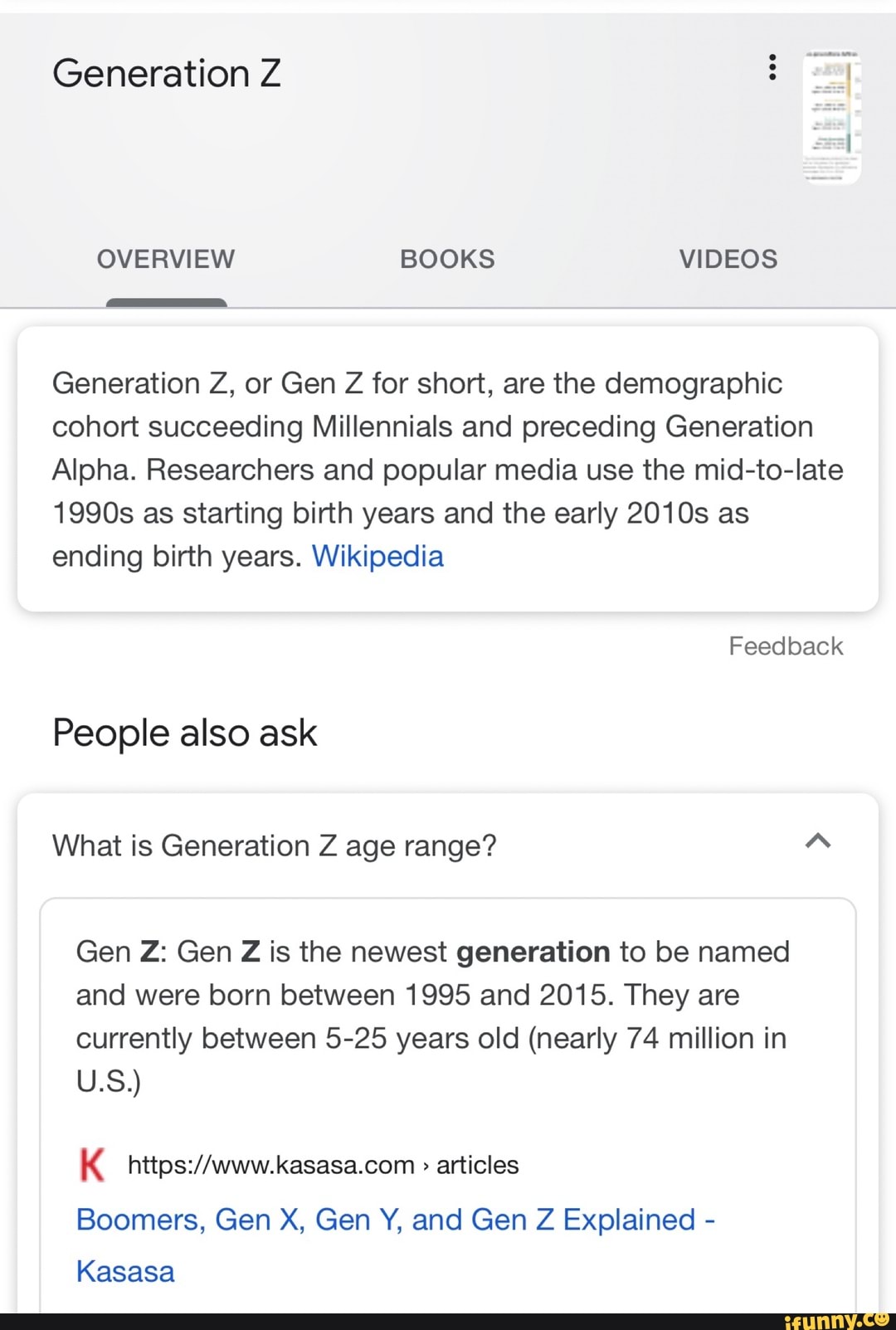Click the Kasasa 'K' site favicon

coord(92,1164)
